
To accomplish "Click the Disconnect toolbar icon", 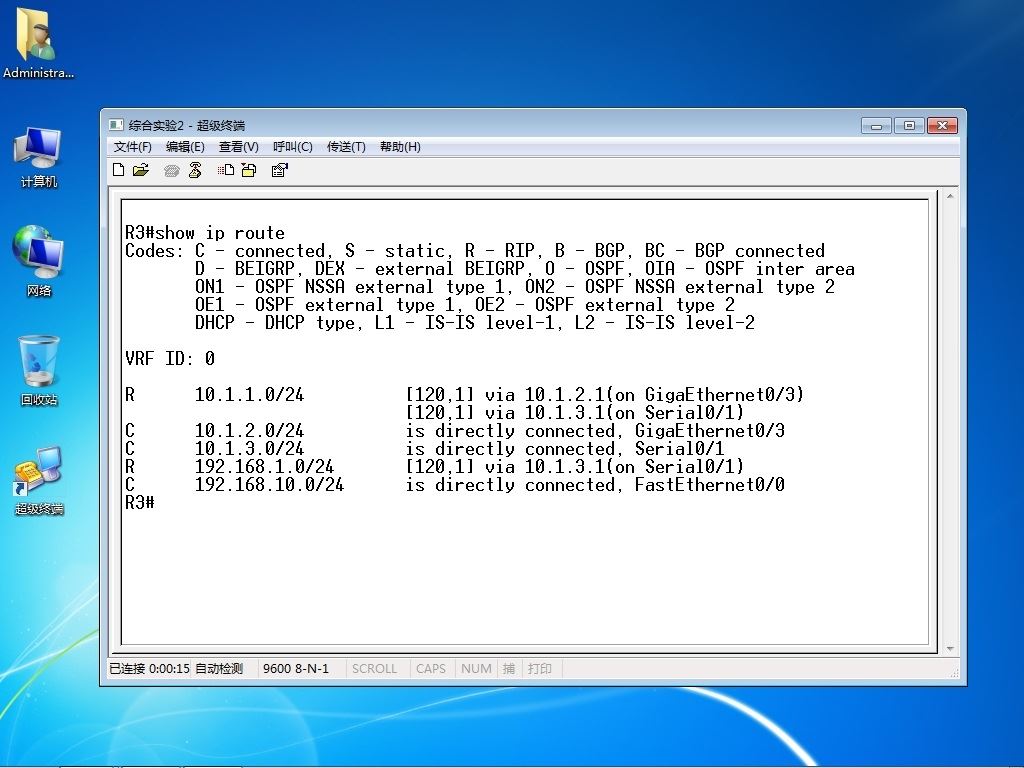I will point(195,170).
